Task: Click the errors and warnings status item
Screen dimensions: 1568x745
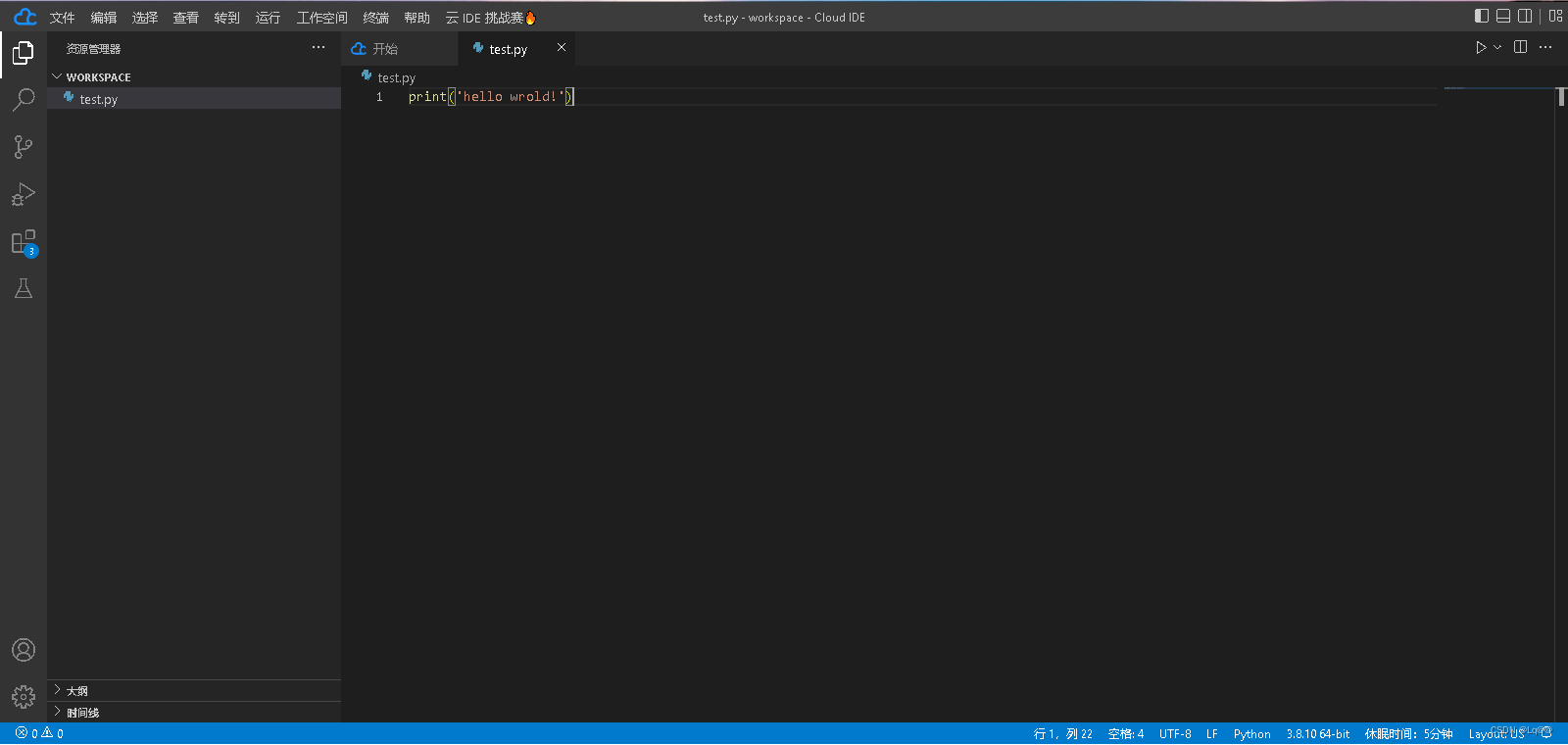Action: (x=39, y=733)
